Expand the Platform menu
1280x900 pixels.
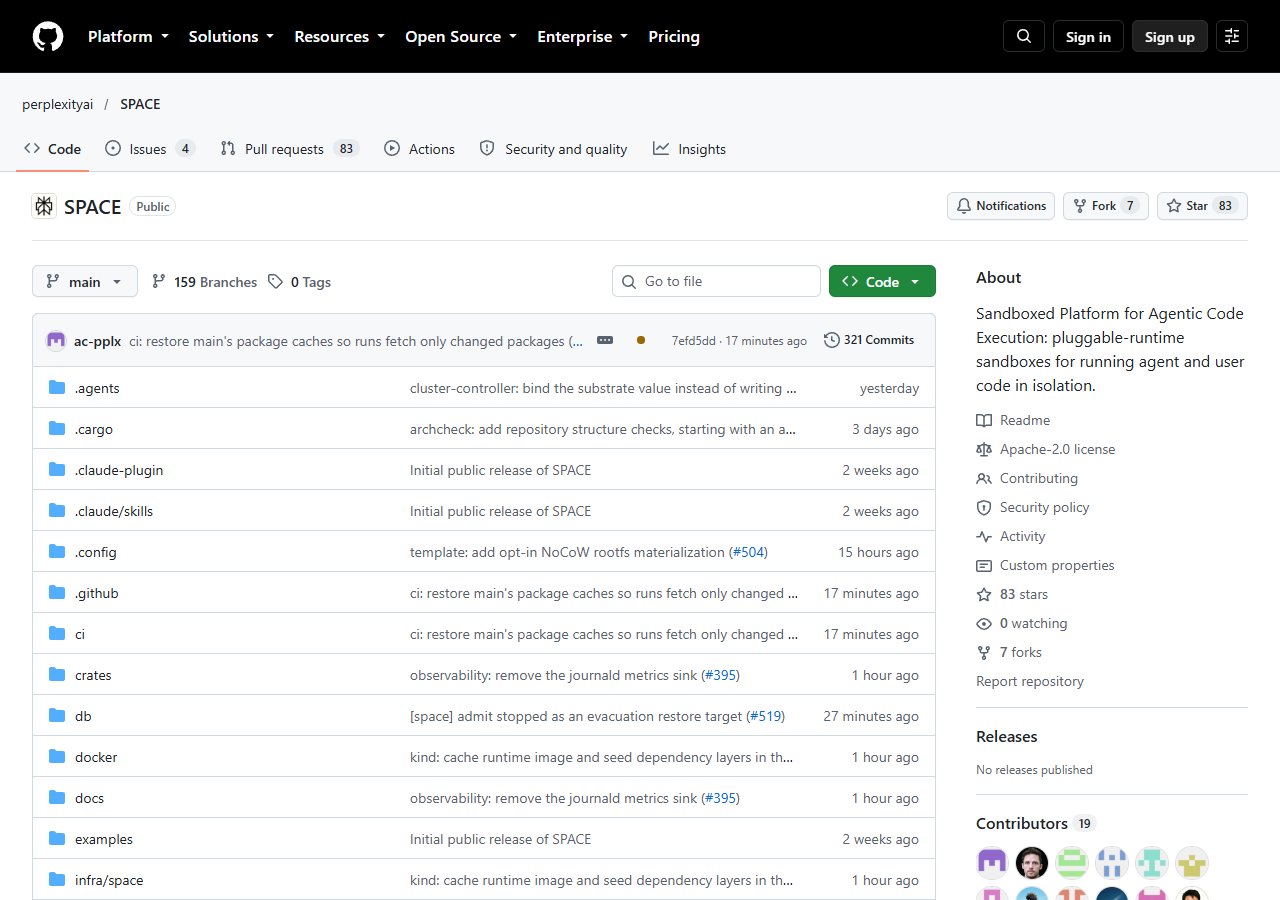pos(128,37)
